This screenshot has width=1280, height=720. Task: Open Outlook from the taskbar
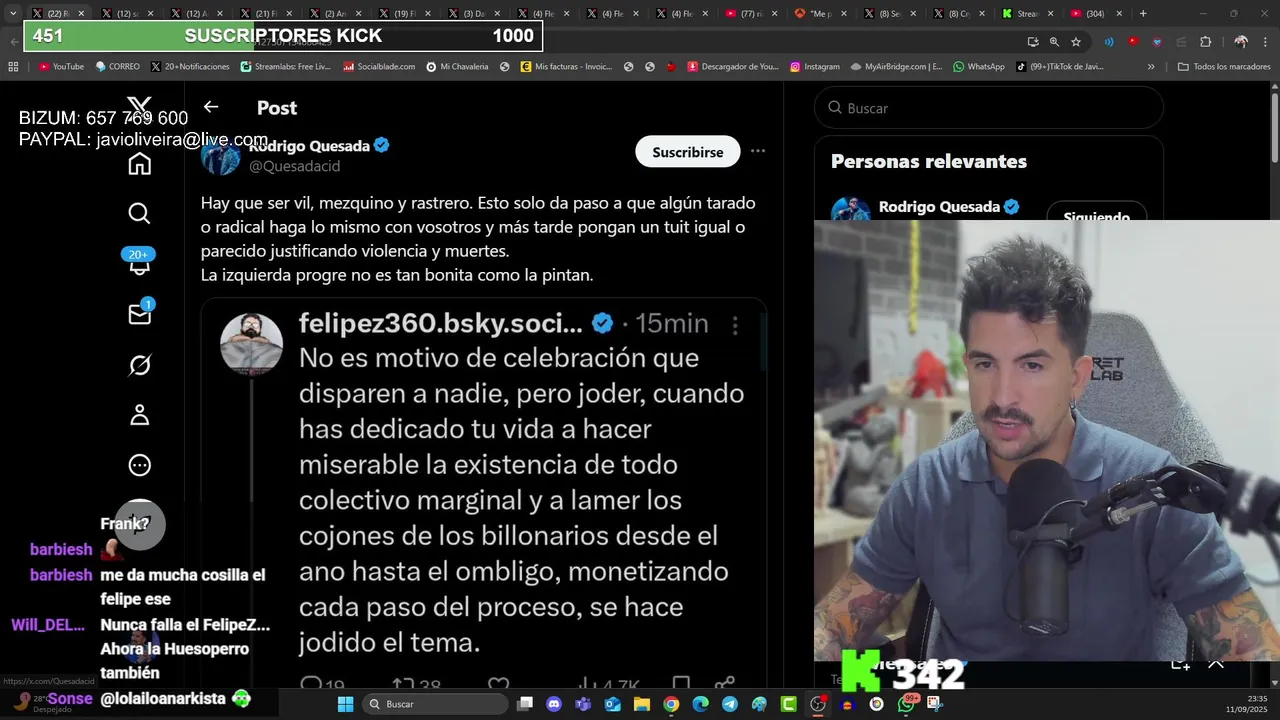612,704
